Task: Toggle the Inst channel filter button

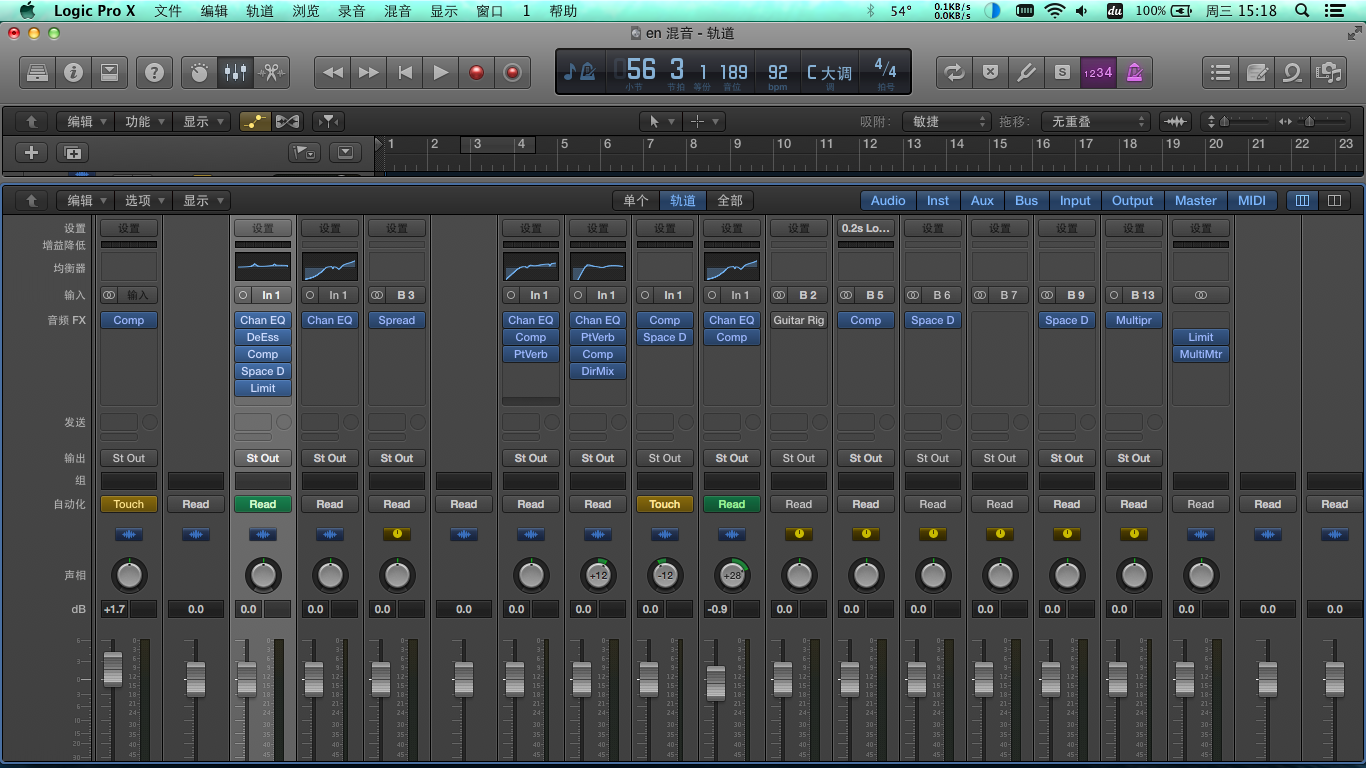Action: coord(938,200)
